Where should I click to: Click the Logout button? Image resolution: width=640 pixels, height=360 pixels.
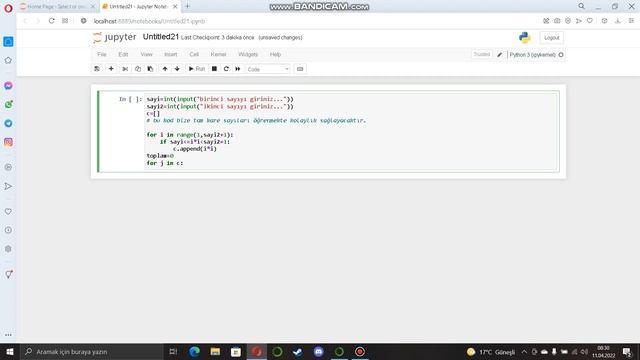(x=551, y=38)
